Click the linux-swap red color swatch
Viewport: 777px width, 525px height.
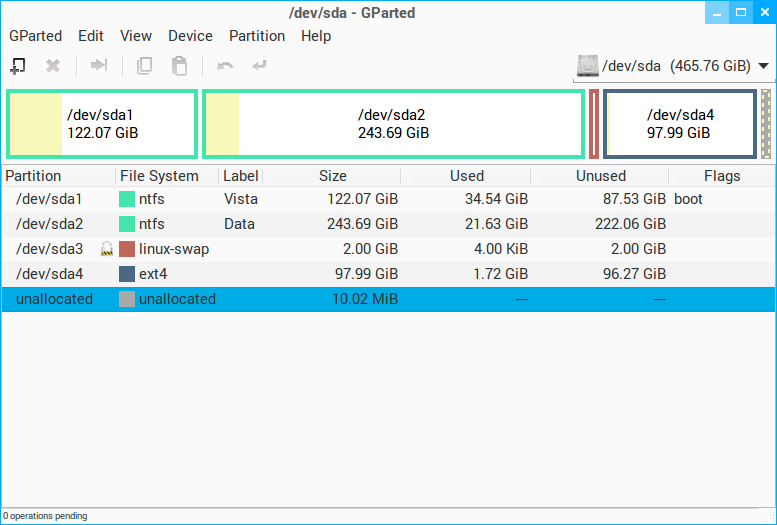click(x=127, y=249)
